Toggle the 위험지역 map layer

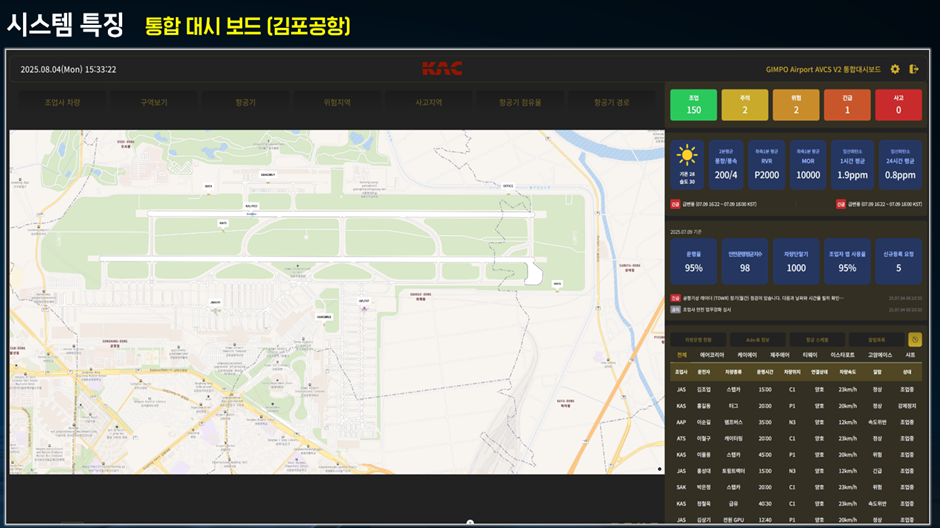(x=338, y=102)
